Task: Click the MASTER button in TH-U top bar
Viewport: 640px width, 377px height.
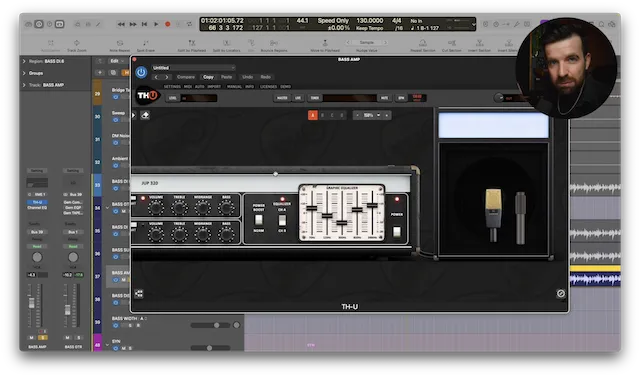Action: click(x=282, y=98)
